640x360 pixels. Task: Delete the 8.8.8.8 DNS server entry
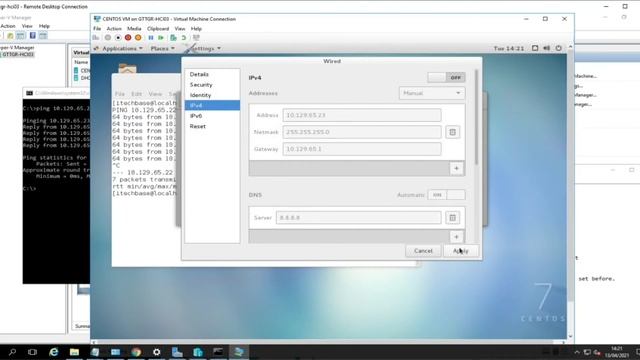tap(452, 218)
